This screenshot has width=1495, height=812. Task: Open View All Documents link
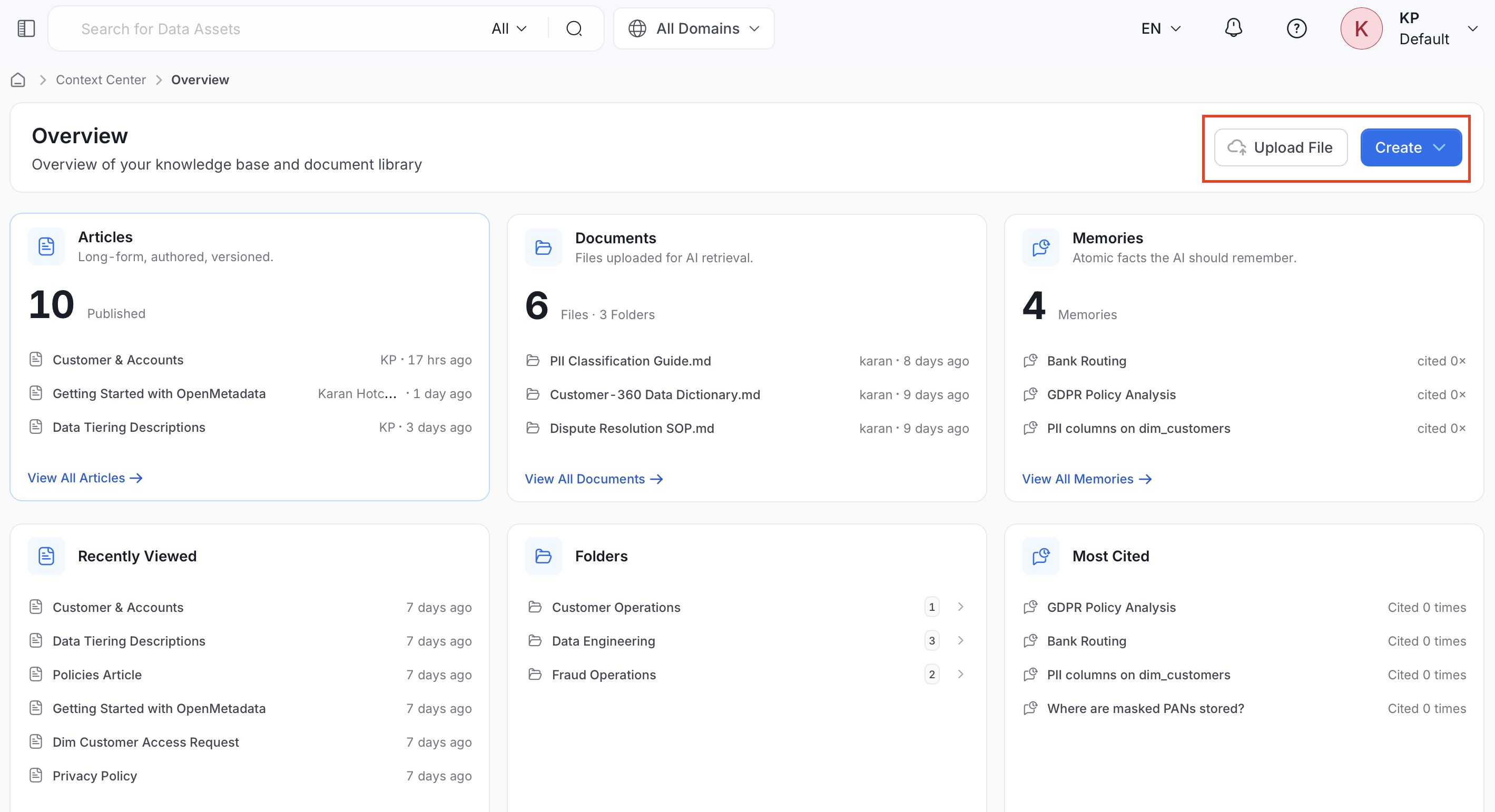pos(594,479)
